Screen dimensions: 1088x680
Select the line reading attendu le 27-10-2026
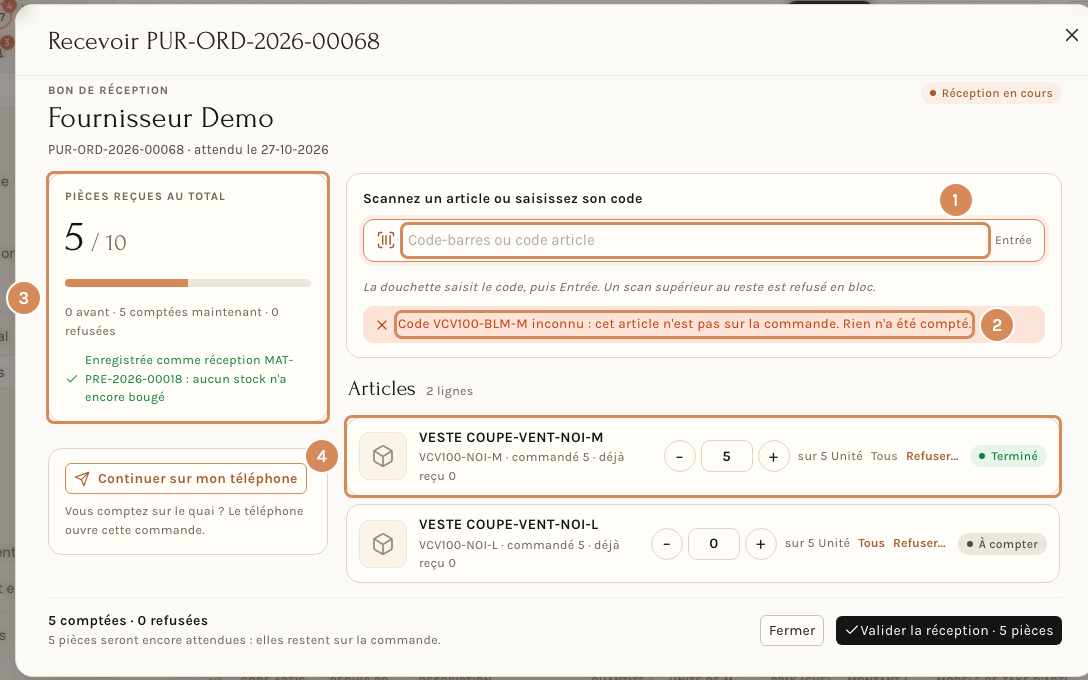click(x=188, y=150)
